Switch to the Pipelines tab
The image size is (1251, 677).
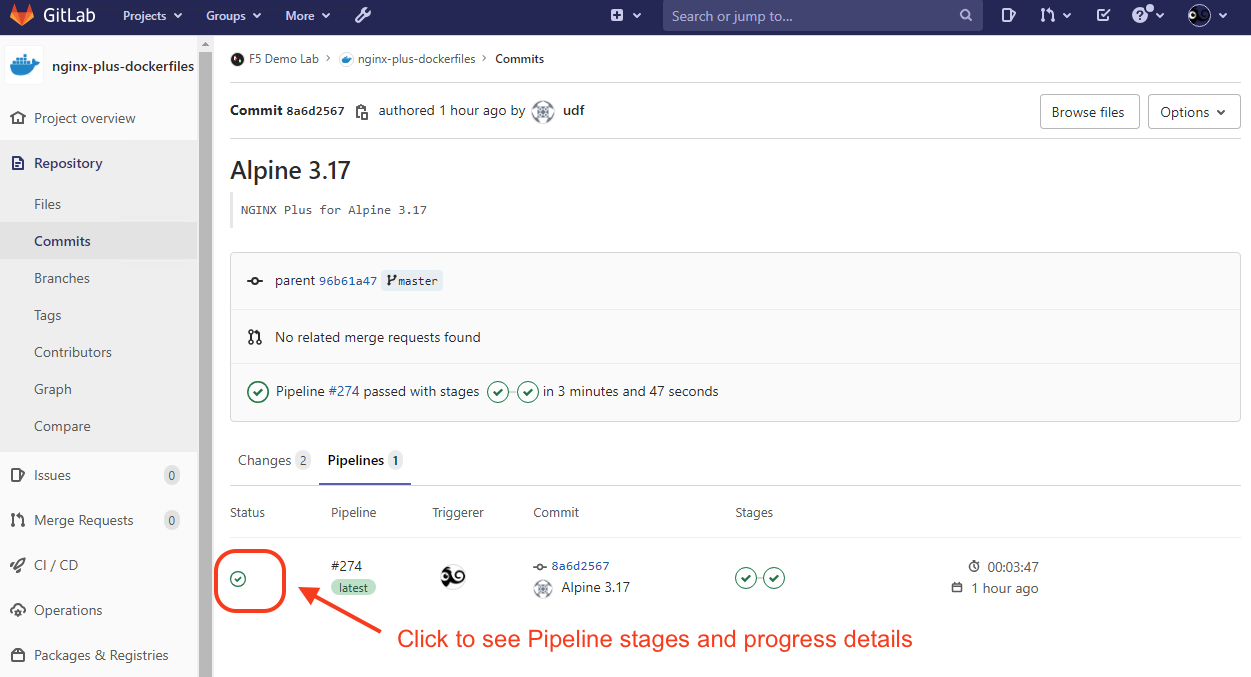[x=365, y=461]
